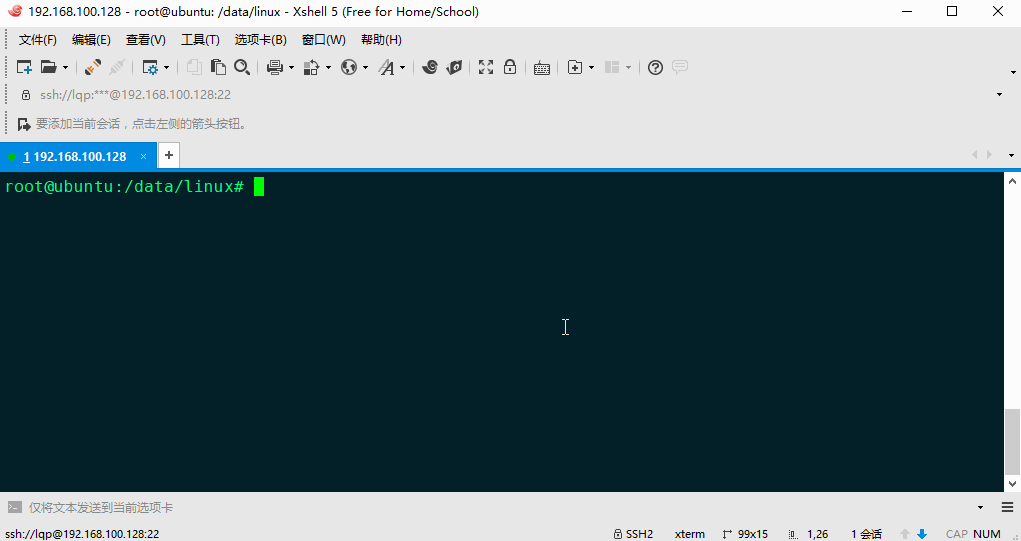Click the Font letter-A icon

387,67
